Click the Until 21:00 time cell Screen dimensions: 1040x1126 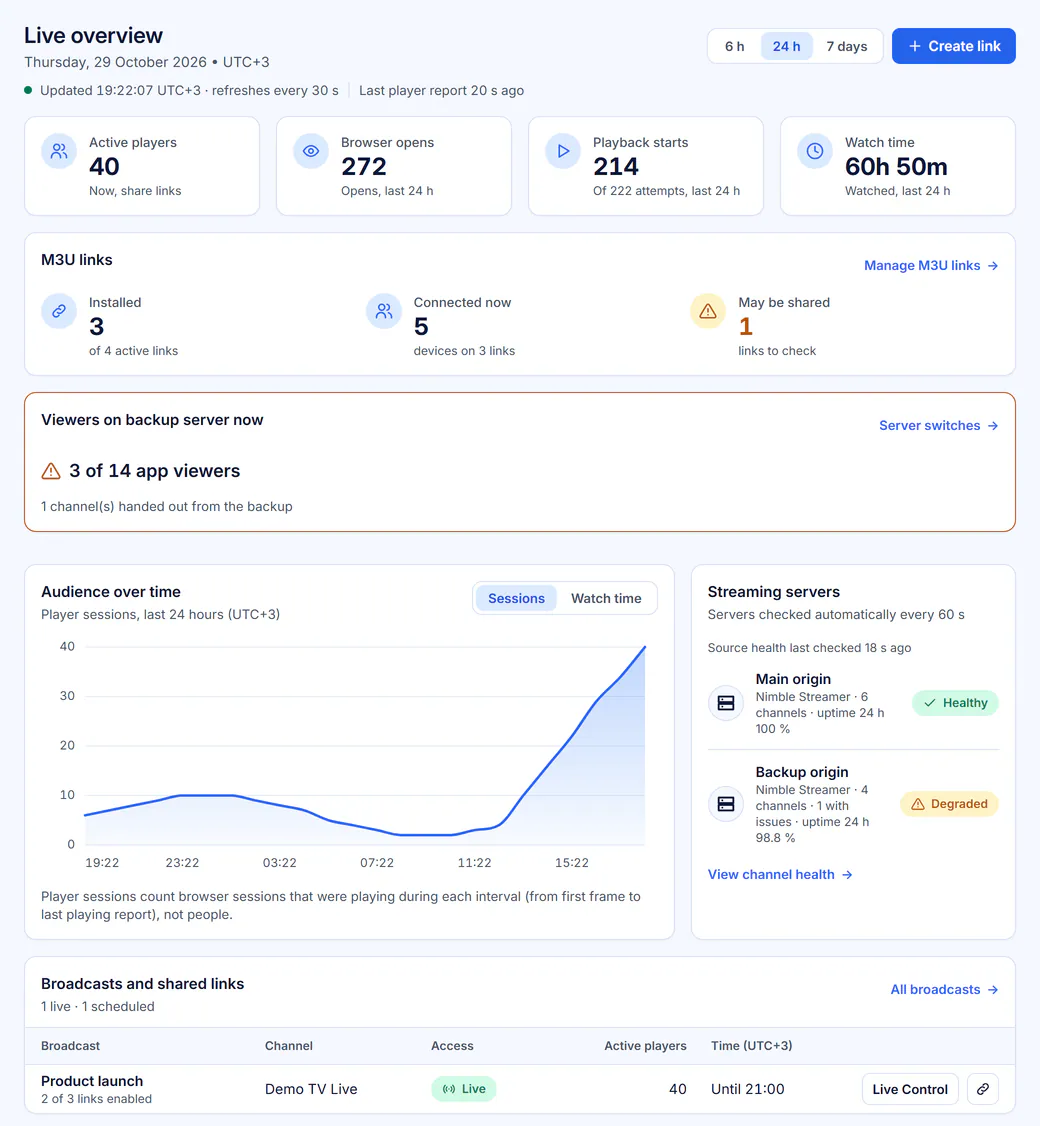748,1089
